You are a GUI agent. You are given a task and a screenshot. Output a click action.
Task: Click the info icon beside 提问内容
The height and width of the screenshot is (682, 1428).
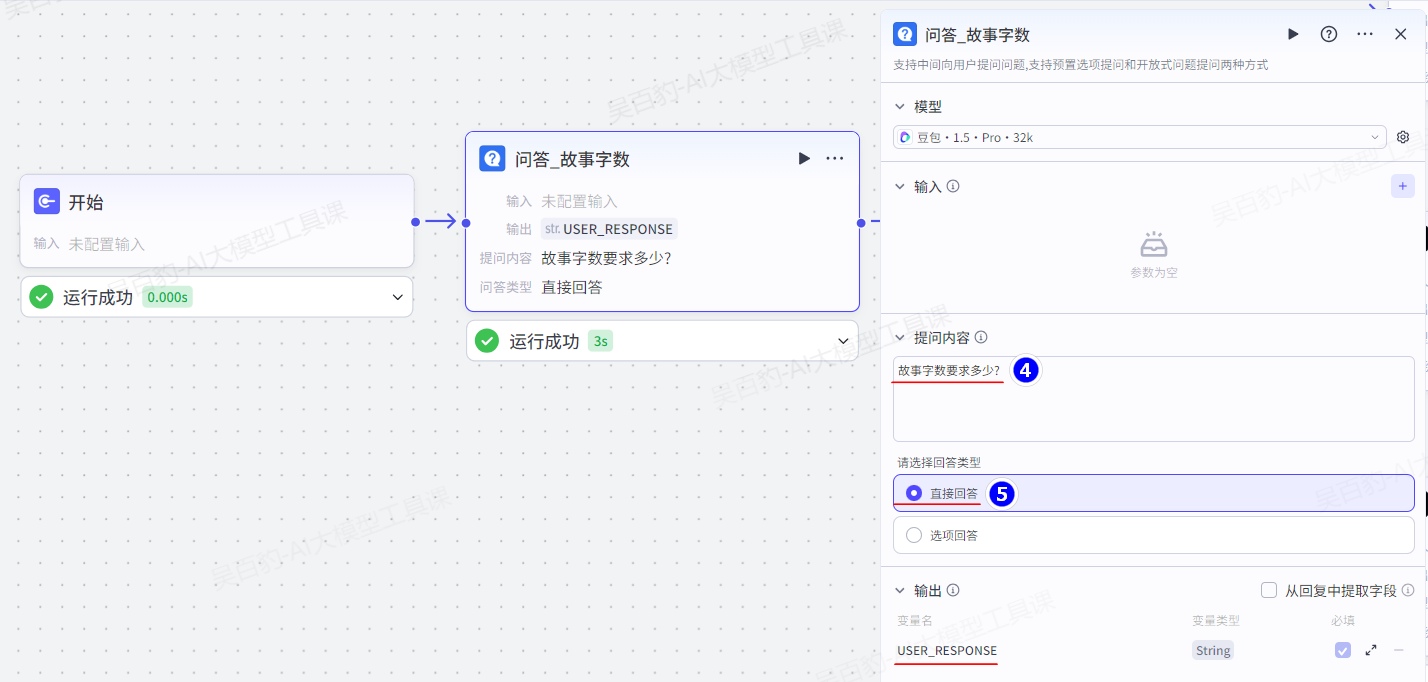click(x=981, y=338)
